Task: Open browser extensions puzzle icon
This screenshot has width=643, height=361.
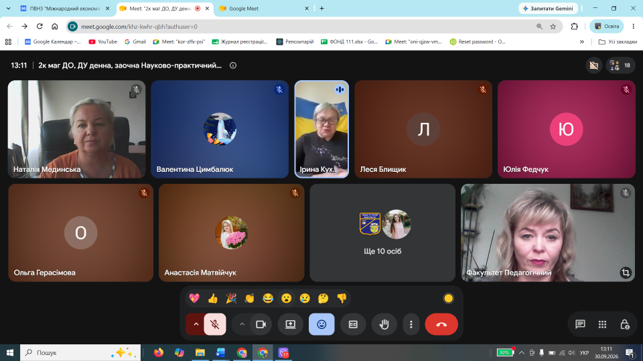Action: [574, 26]
